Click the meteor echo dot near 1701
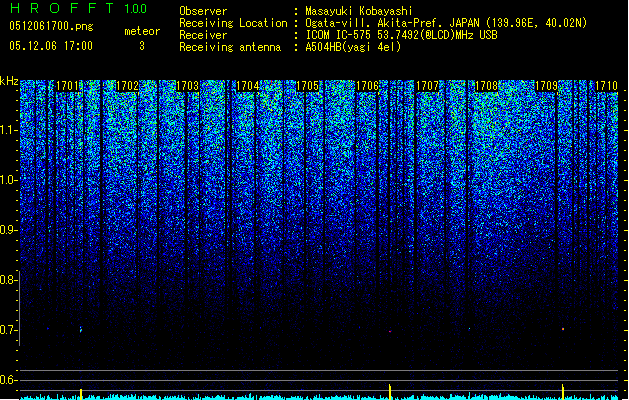The width and height of the screenshot is (629, 400). tap(81, 329)
